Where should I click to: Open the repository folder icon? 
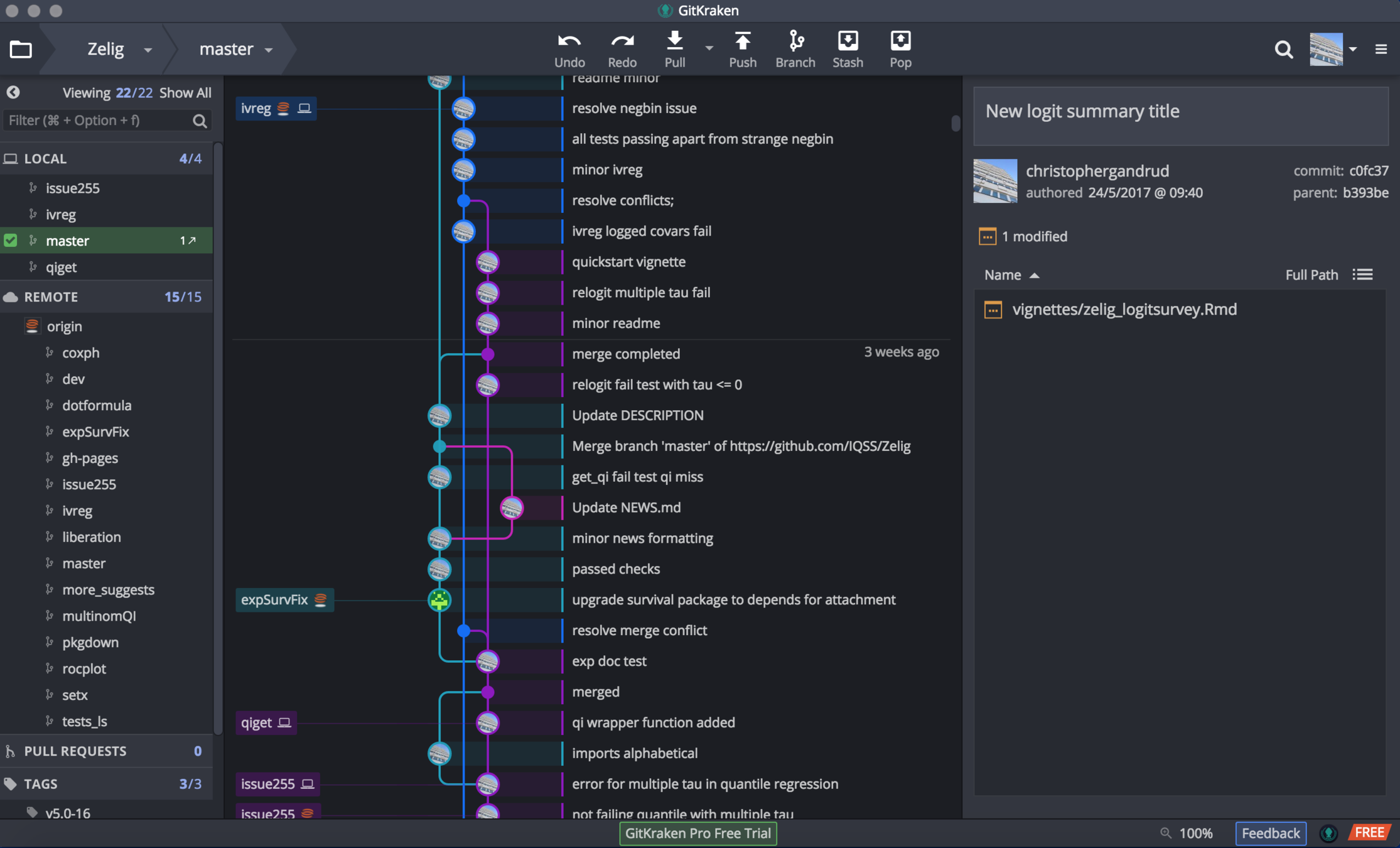[x=21, y=49]
